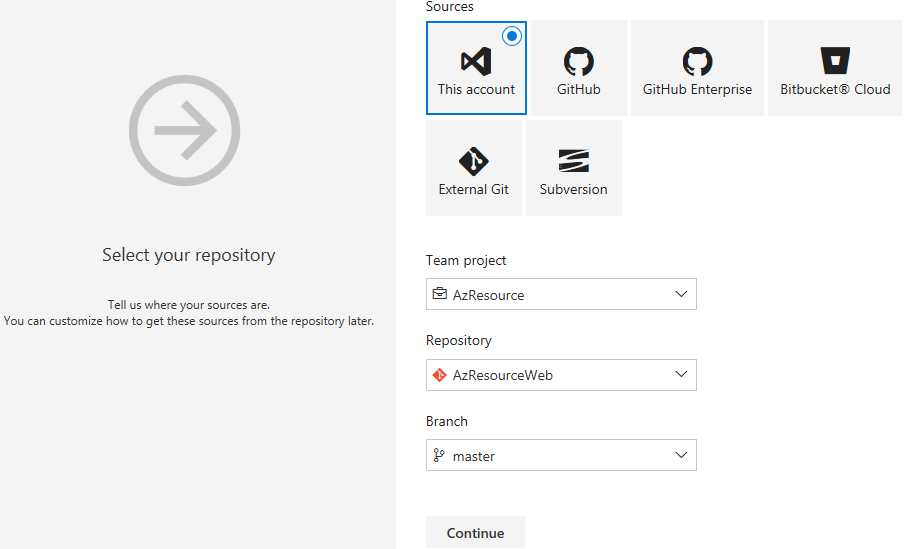Pick the Bitbucket Cloud bucket icon
910x549 pixels.
(x=834, y=61)
